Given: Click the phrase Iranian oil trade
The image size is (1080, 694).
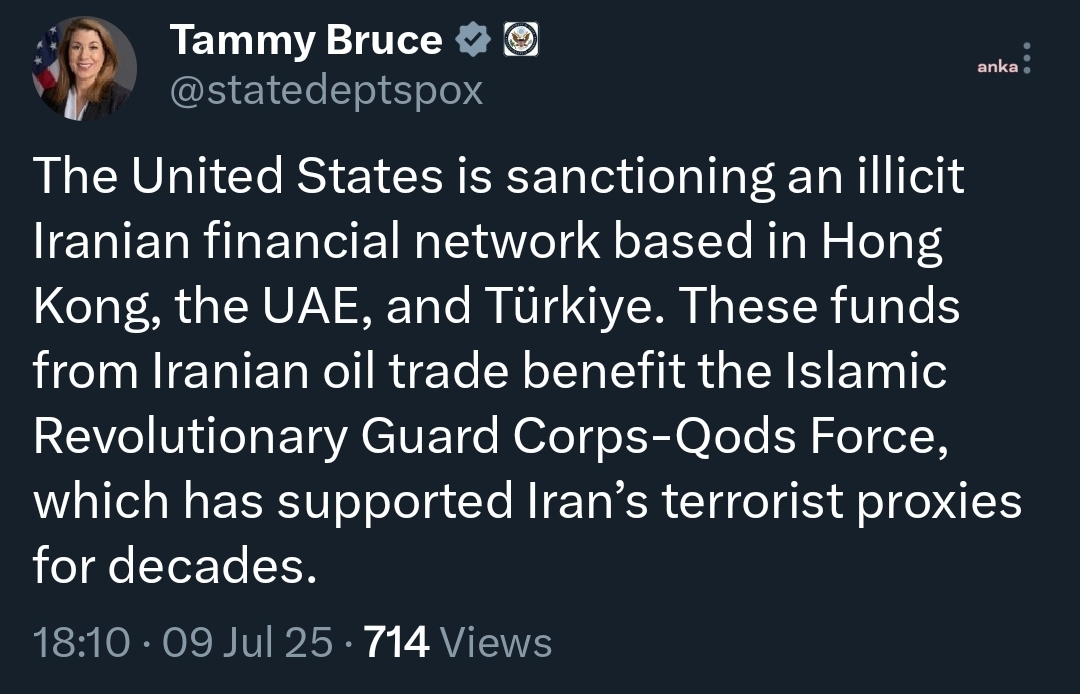Looking at the screenshot, I should tap(330, 370).
